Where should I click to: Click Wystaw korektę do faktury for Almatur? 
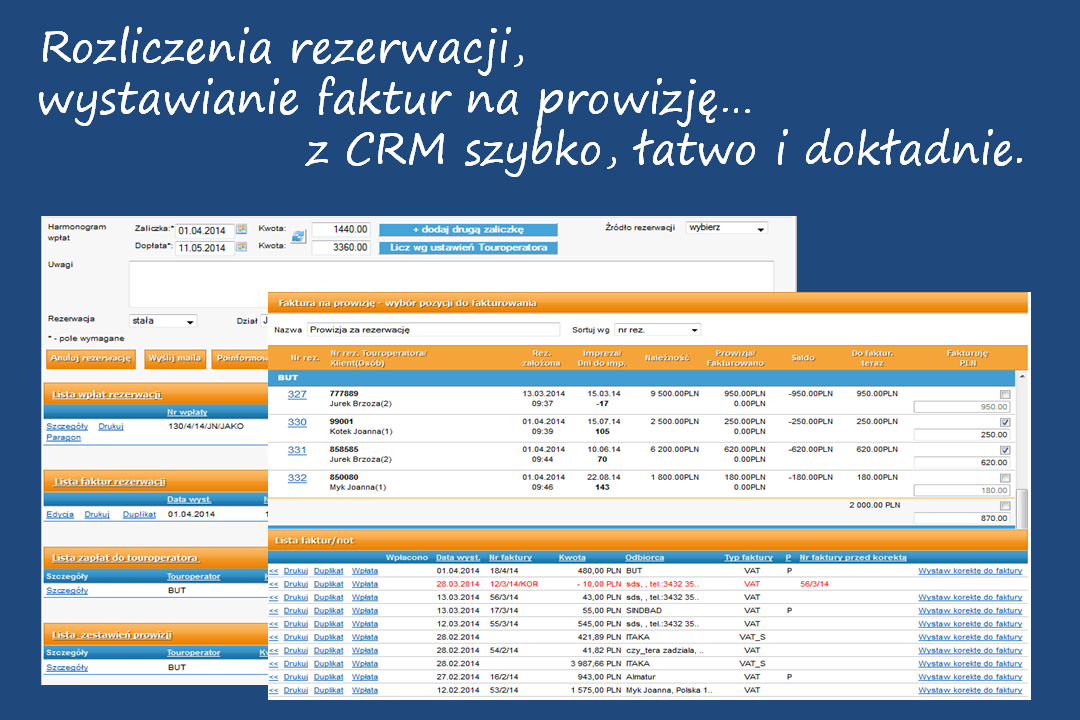pos(970,677)
